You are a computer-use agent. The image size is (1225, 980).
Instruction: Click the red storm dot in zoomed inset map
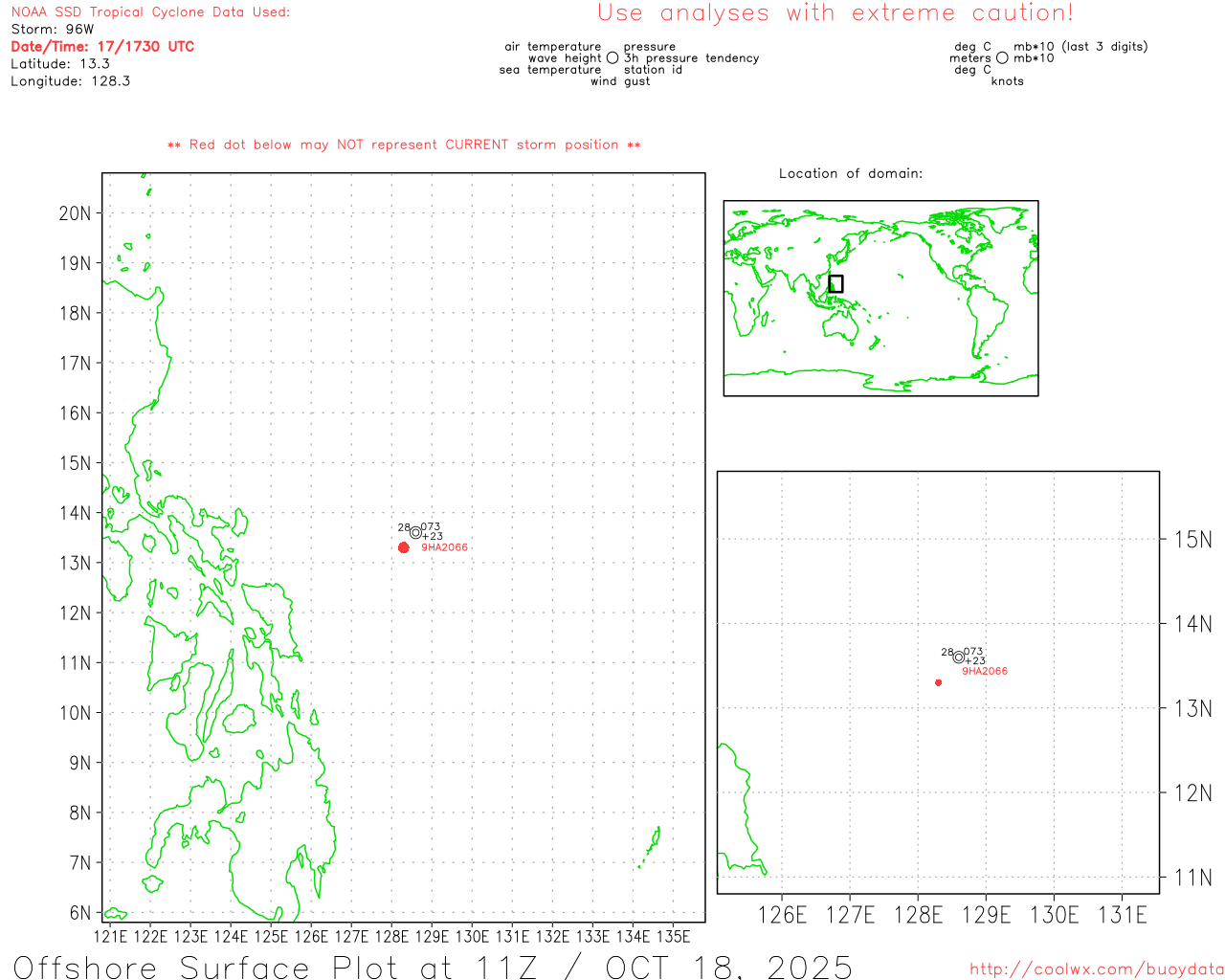point(938,682)
